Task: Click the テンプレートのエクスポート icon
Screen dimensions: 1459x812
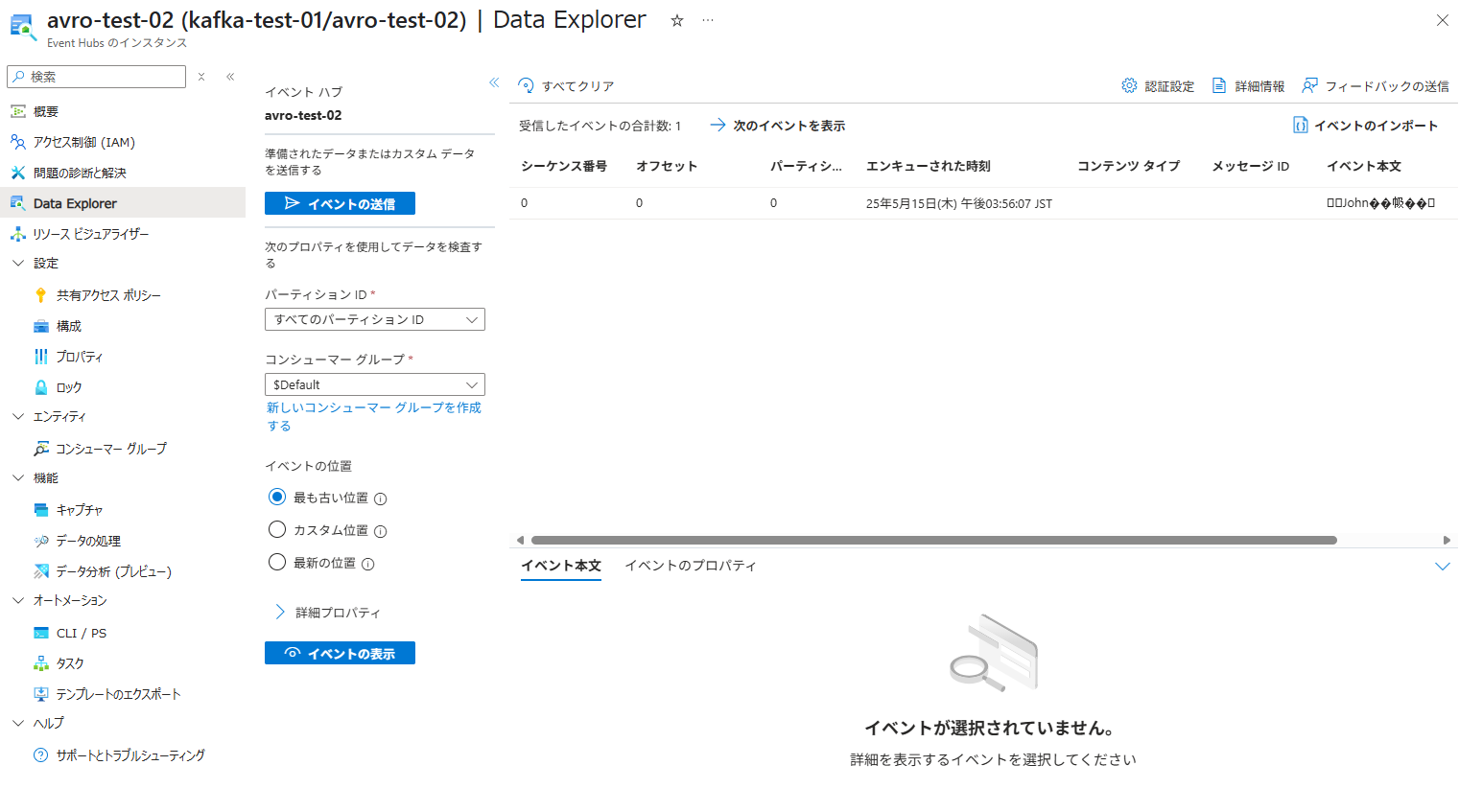Action: pos(40,694)
